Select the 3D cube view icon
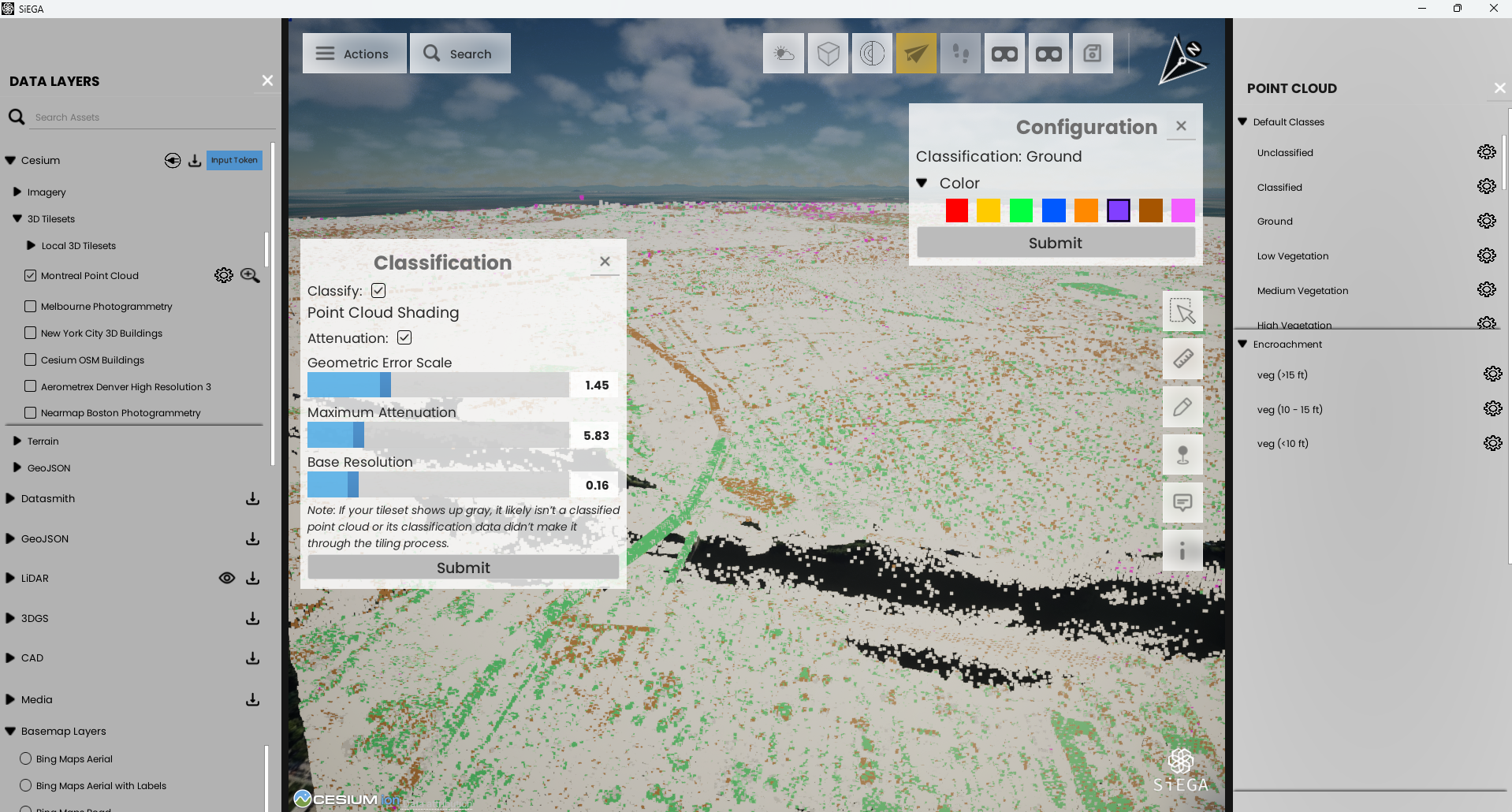1512x812 pixels. click(828, 54)
